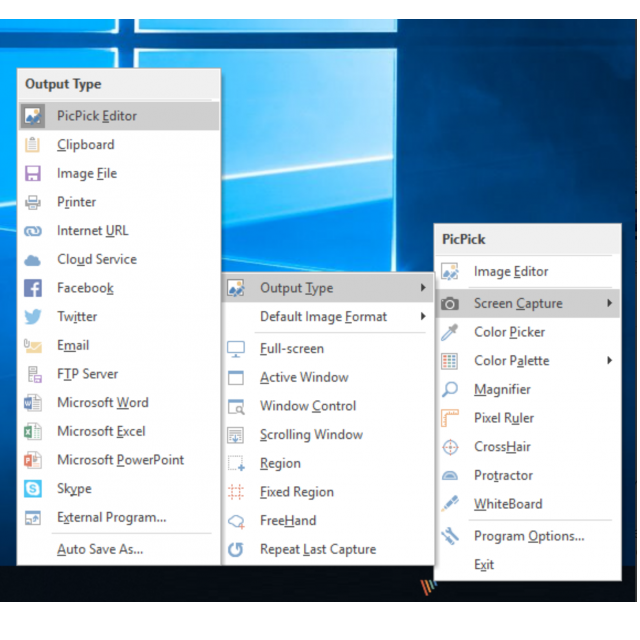Expand the Color Palette submenu arrow
This screenshot has width=640, height=640.
tap(609, 360)
